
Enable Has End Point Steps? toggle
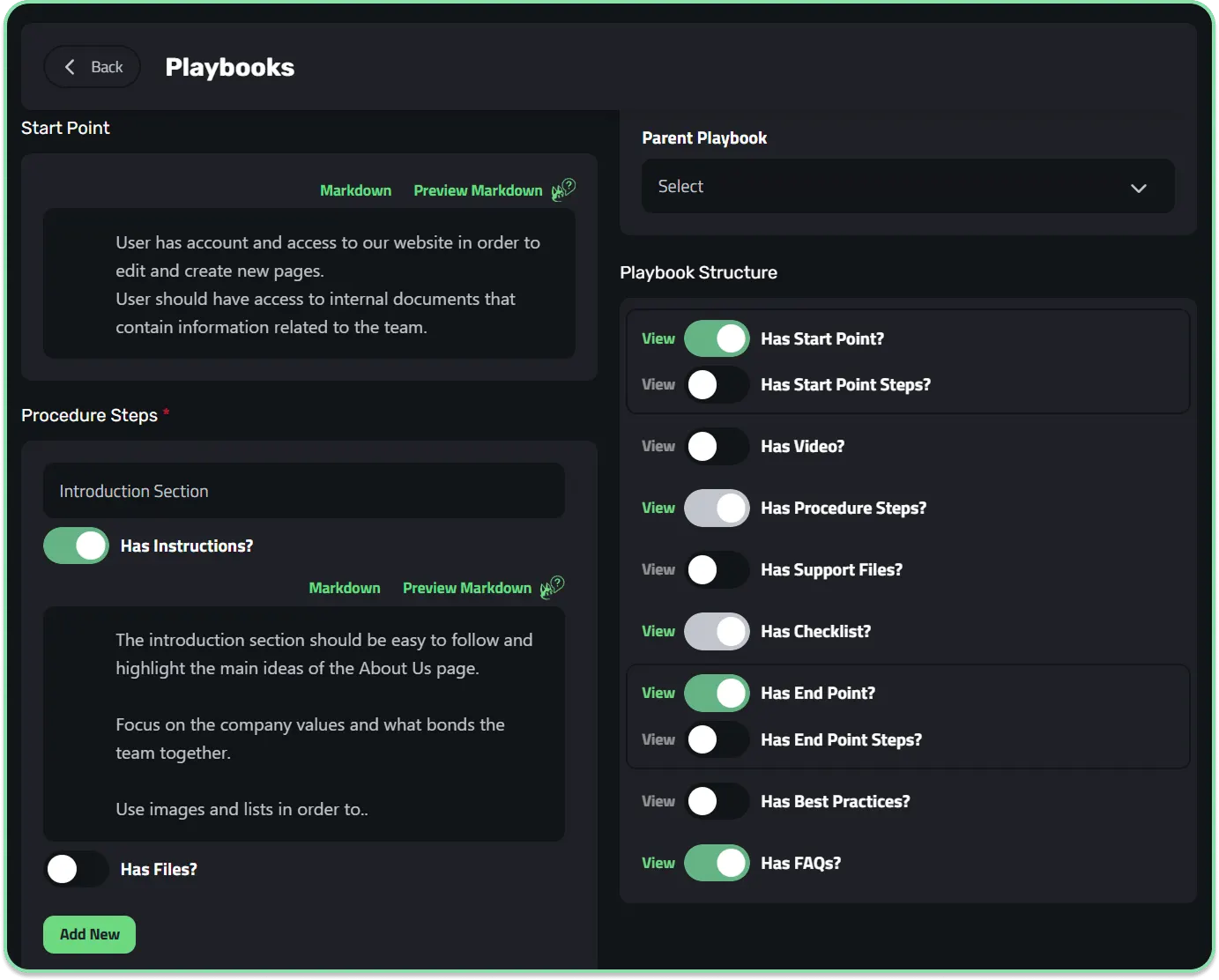pos(717,739)
